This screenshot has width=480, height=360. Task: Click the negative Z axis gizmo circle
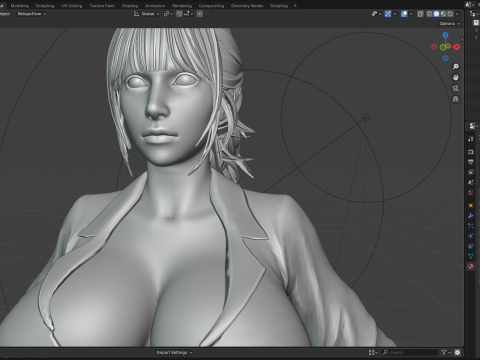click(445, 58)
